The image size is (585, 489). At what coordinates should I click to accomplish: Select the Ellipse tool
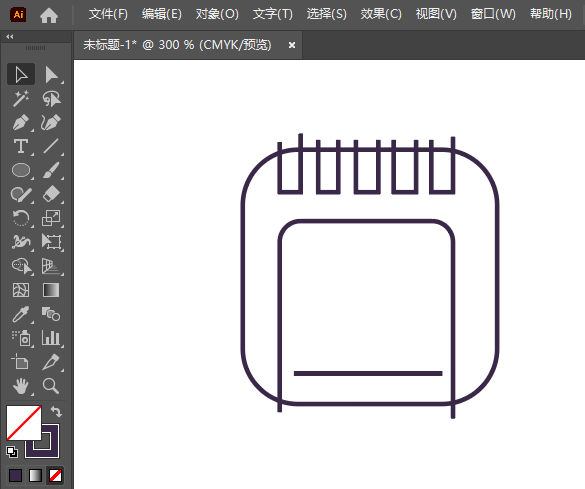tap(21, 170)
